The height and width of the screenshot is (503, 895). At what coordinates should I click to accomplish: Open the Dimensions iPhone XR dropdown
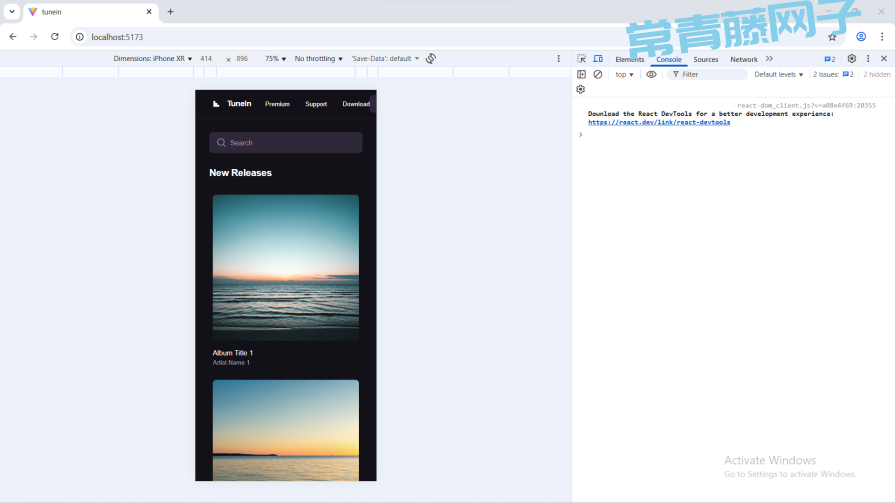[153, 59]
